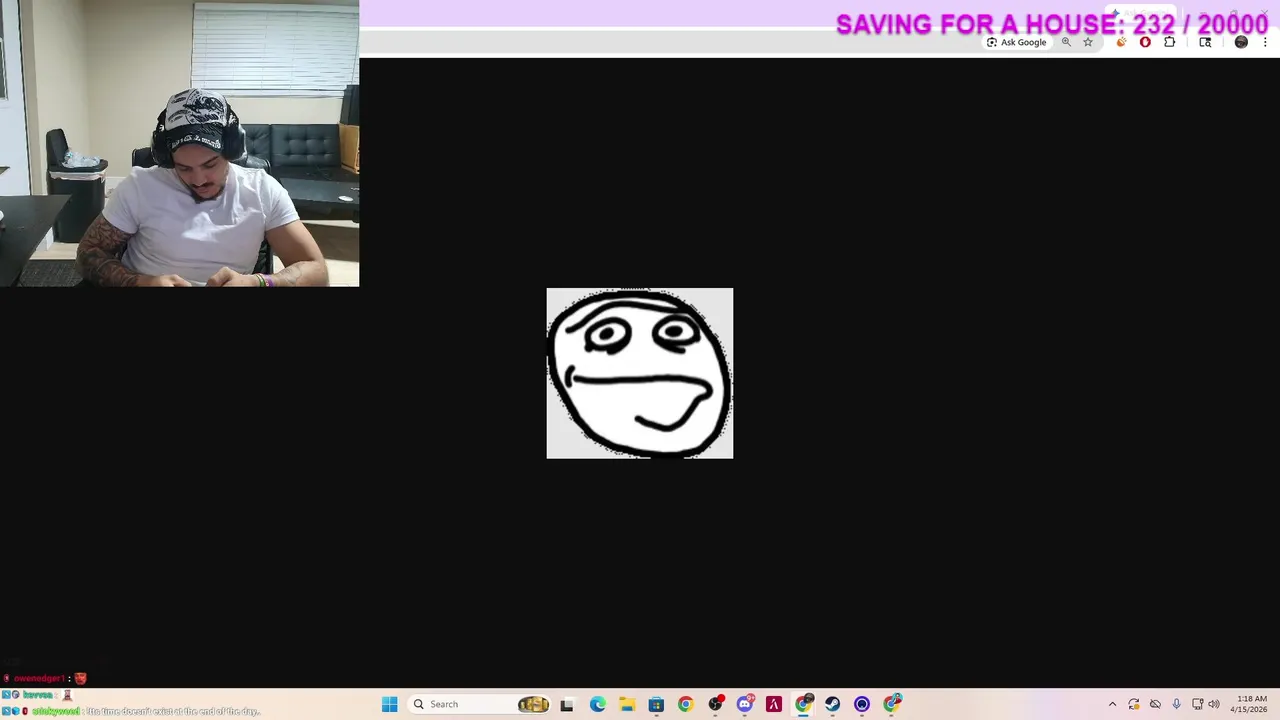This screenshot has height=720, width=1280.
Task: Click the microphone tray icon
Action: [1176, 704]
